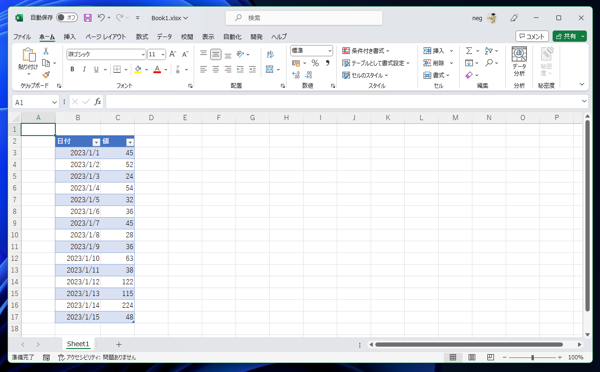
Task: Click the zoom slider handle
Action: coord(532,357)
